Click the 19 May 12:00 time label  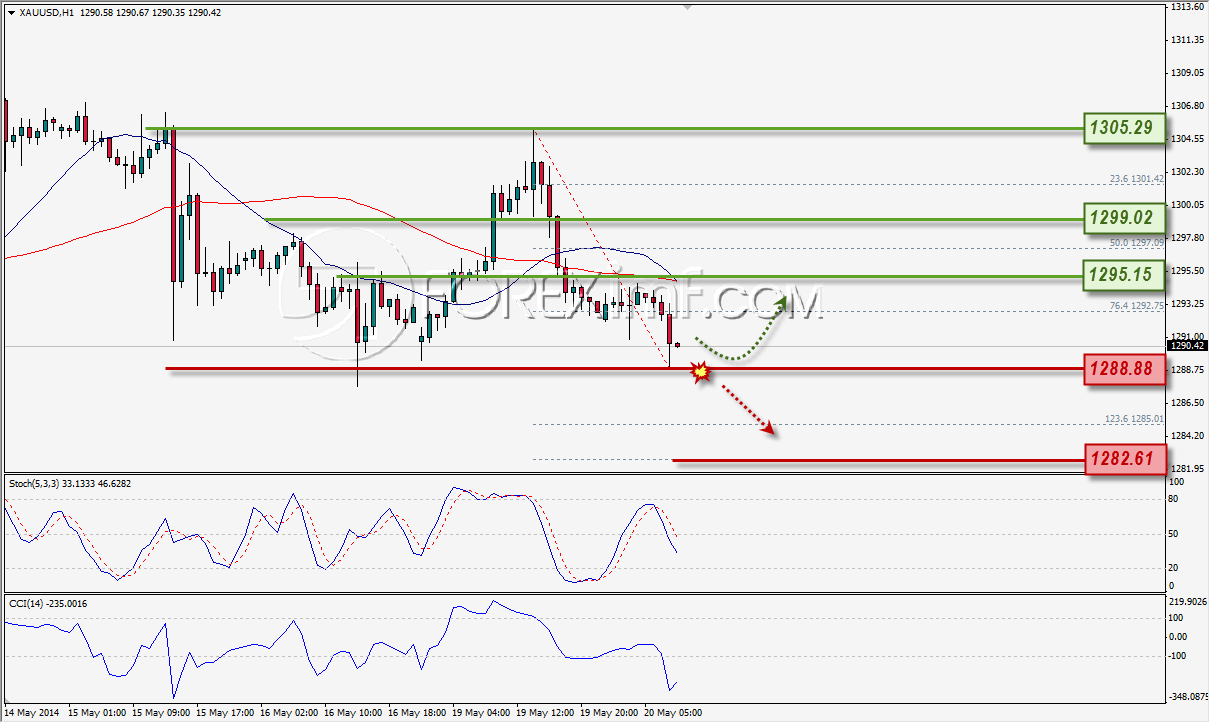545,713
